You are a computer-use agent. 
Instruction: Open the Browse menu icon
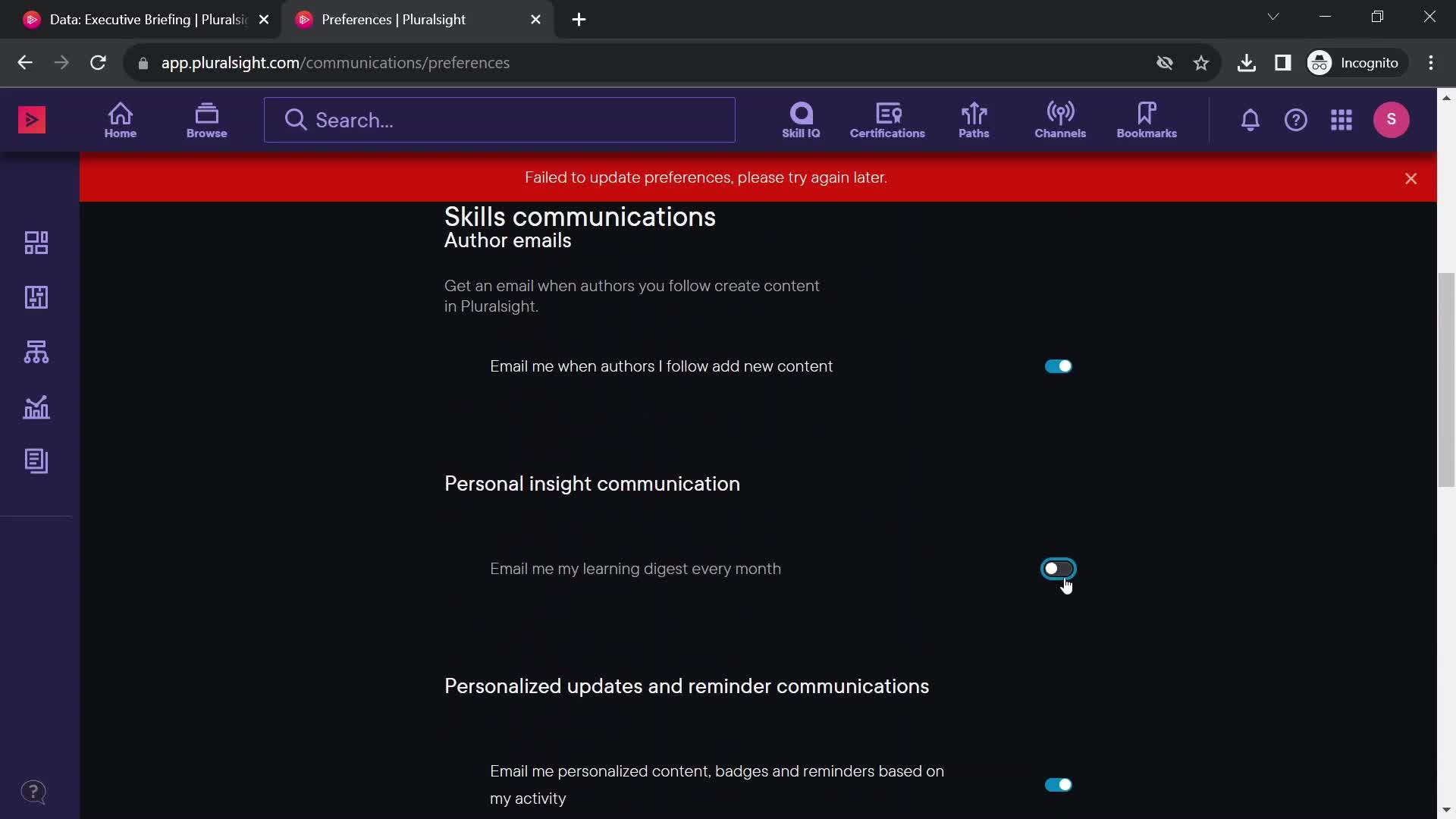pyautogui.click(x=206, y=120)
